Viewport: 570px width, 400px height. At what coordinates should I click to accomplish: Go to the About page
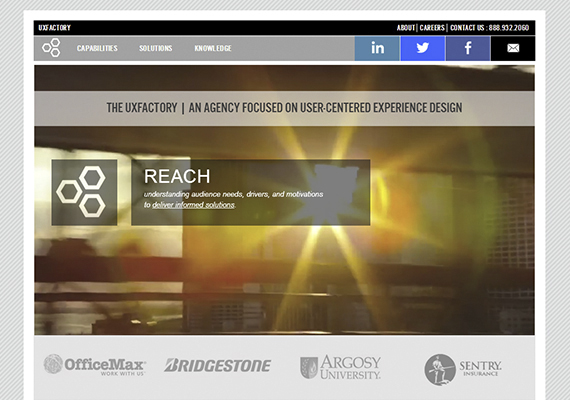pyautogui.click(x=406, y=28)
